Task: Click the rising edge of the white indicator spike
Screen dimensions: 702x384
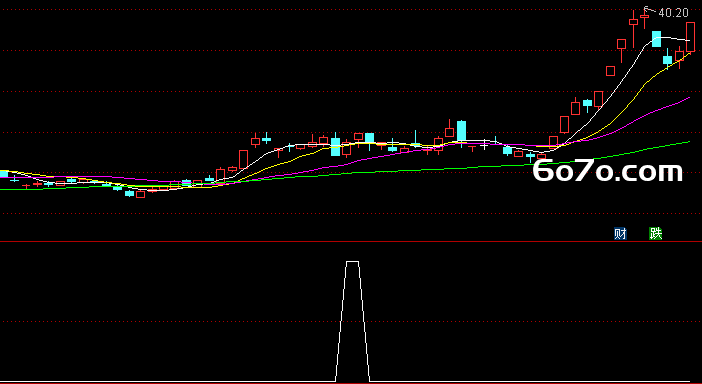Action: (341, 321)
